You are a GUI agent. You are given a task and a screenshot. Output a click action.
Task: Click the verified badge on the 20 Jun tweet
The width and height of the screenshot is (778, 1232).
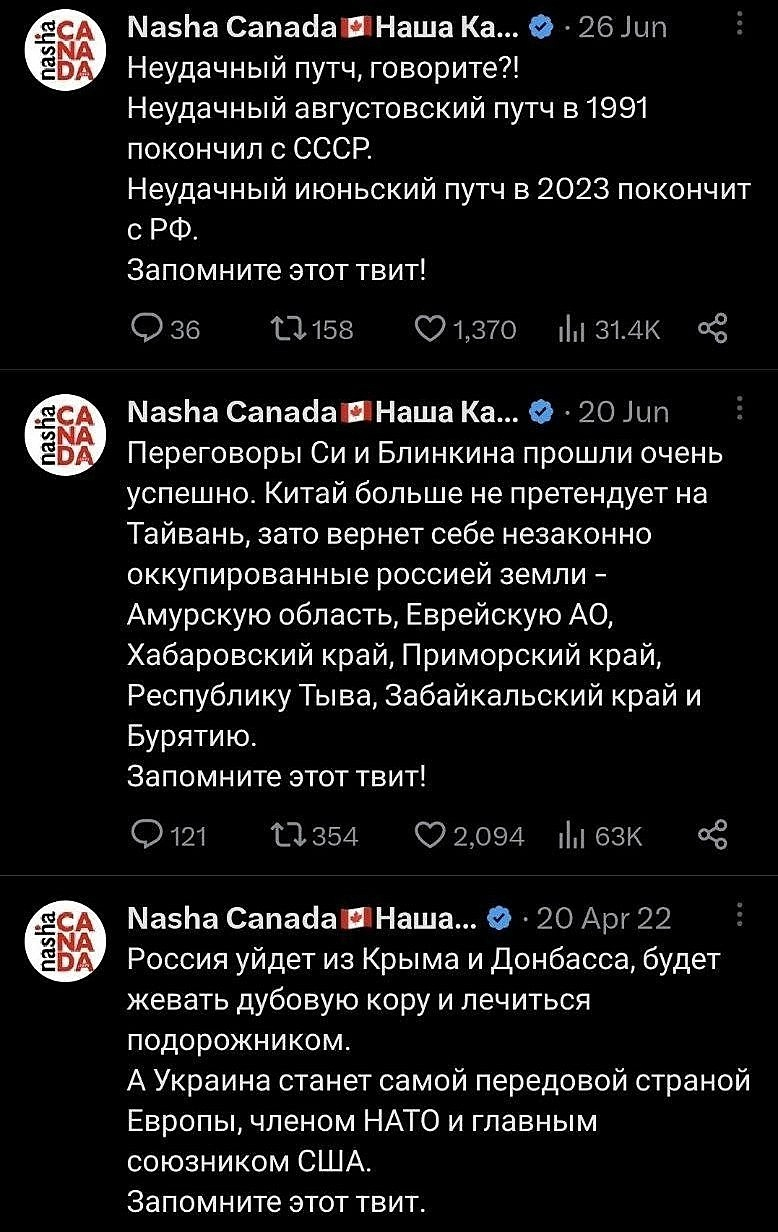(x=541, y=412)
